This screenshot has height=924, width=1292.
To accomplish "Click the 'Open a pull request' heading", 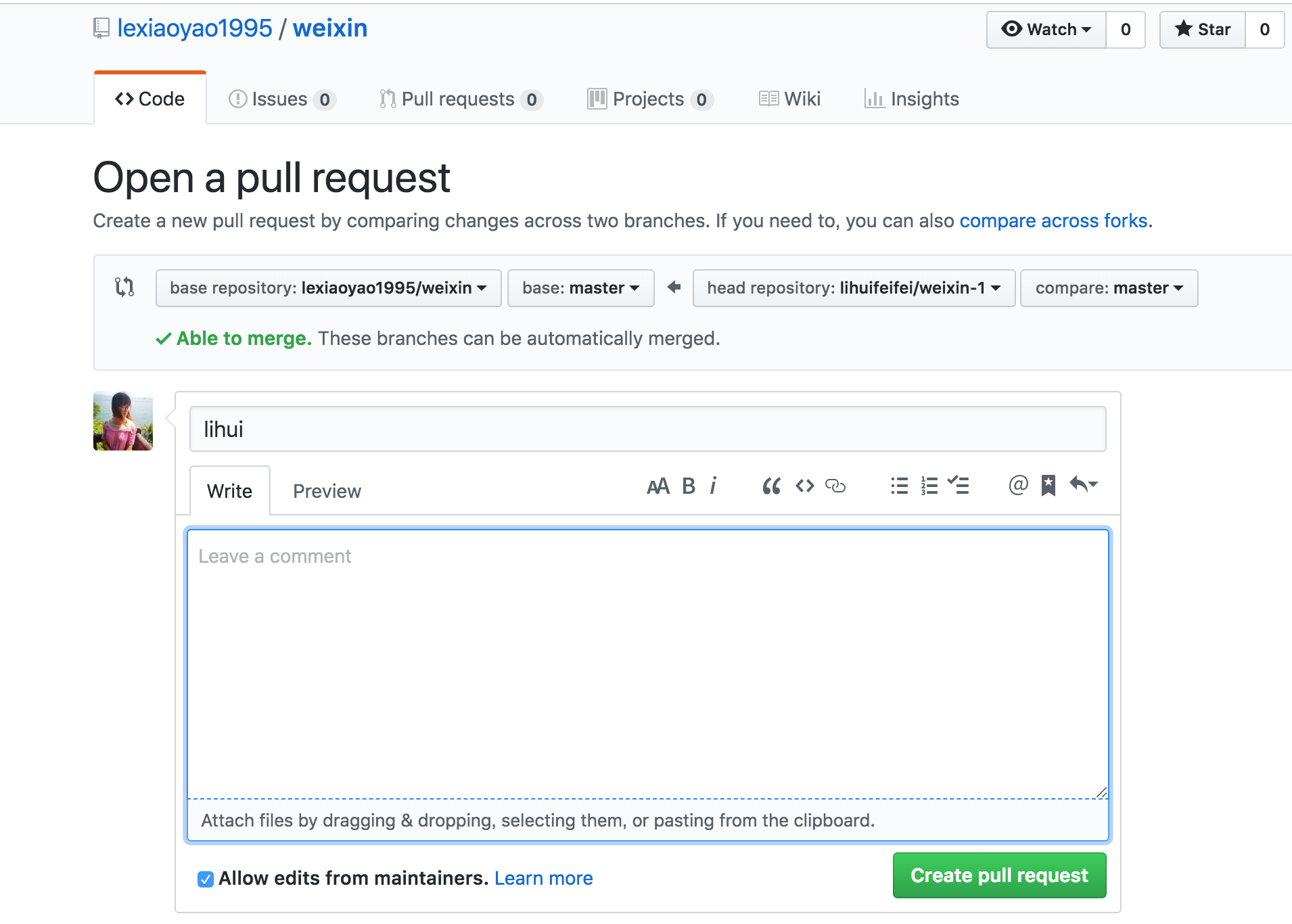I will [271, 178].
